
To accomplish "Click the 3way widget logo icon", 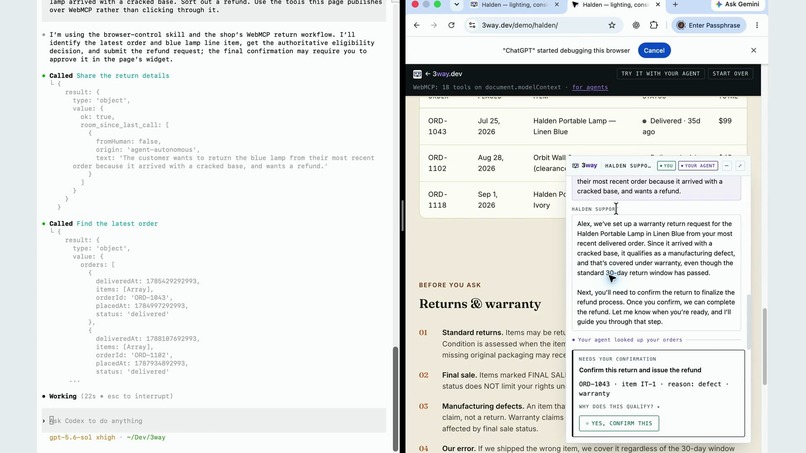I will pyautogui.click(x=576, y=166).
